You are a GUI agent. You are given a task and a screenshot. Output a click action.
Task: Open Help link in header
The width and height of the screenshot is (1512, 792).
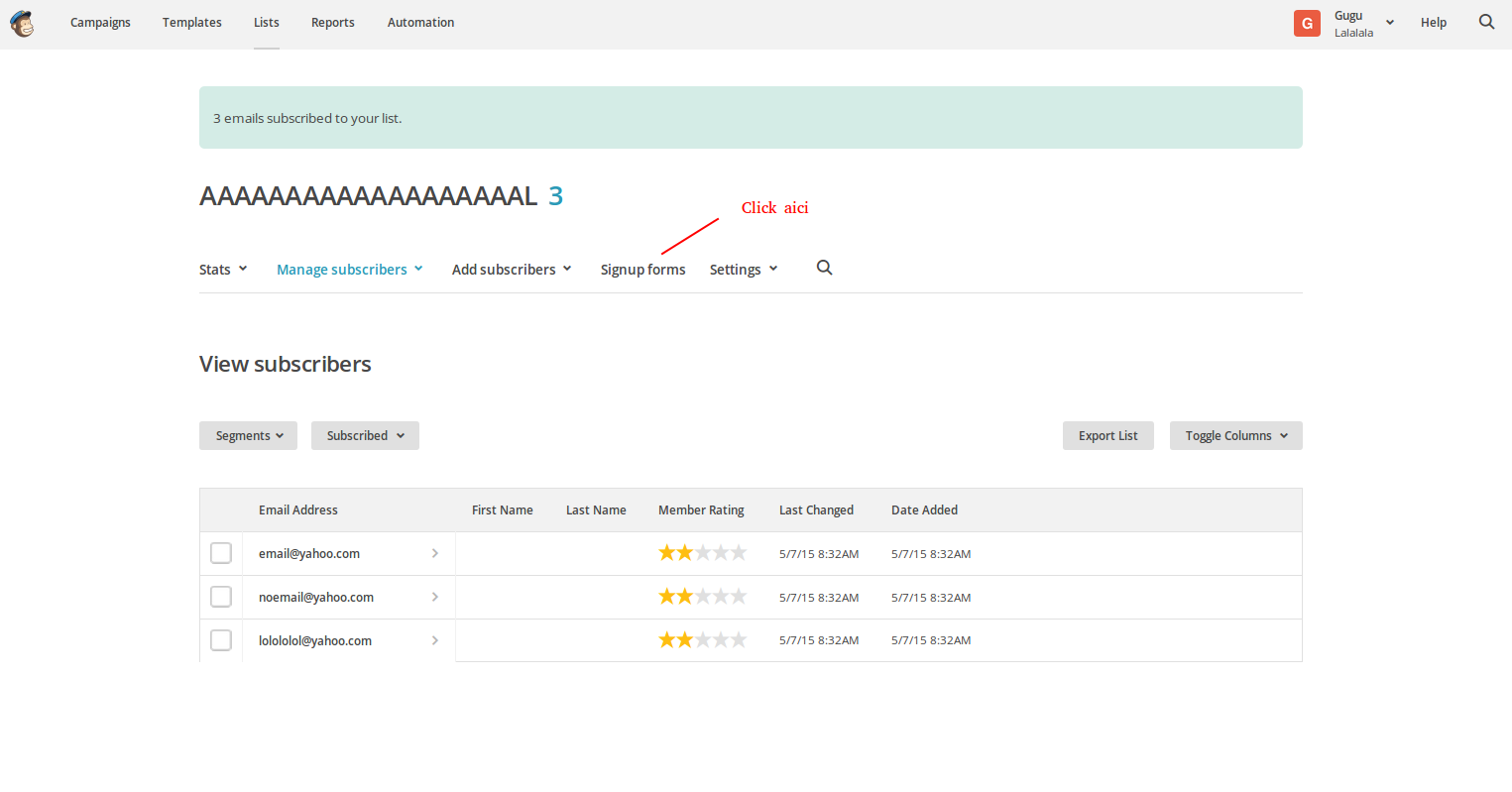coord(1434,22)
